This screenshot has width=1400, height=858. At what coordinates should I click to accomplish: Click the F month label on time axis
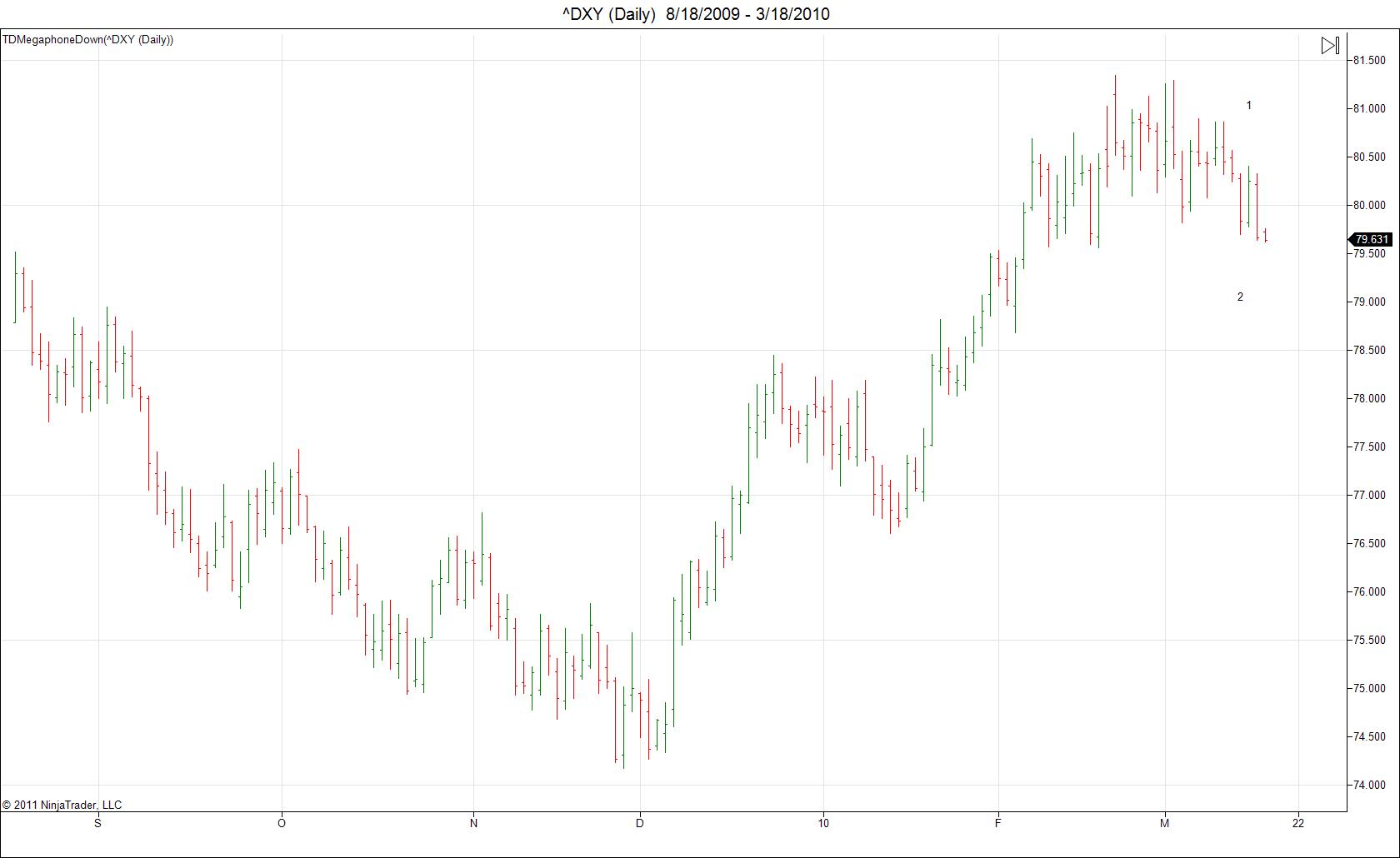click(x=998, y=823)
